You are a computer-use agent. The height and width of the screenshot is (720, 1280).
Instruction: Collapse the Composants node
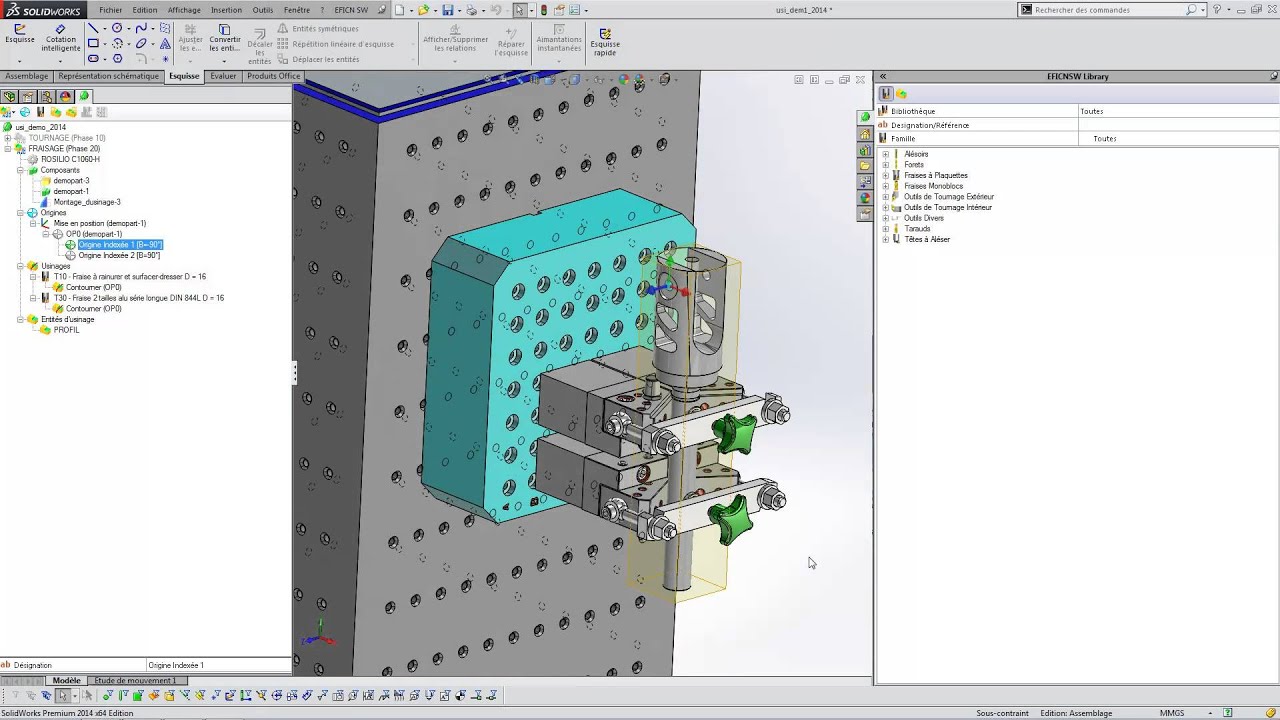(x=20, y=170)
